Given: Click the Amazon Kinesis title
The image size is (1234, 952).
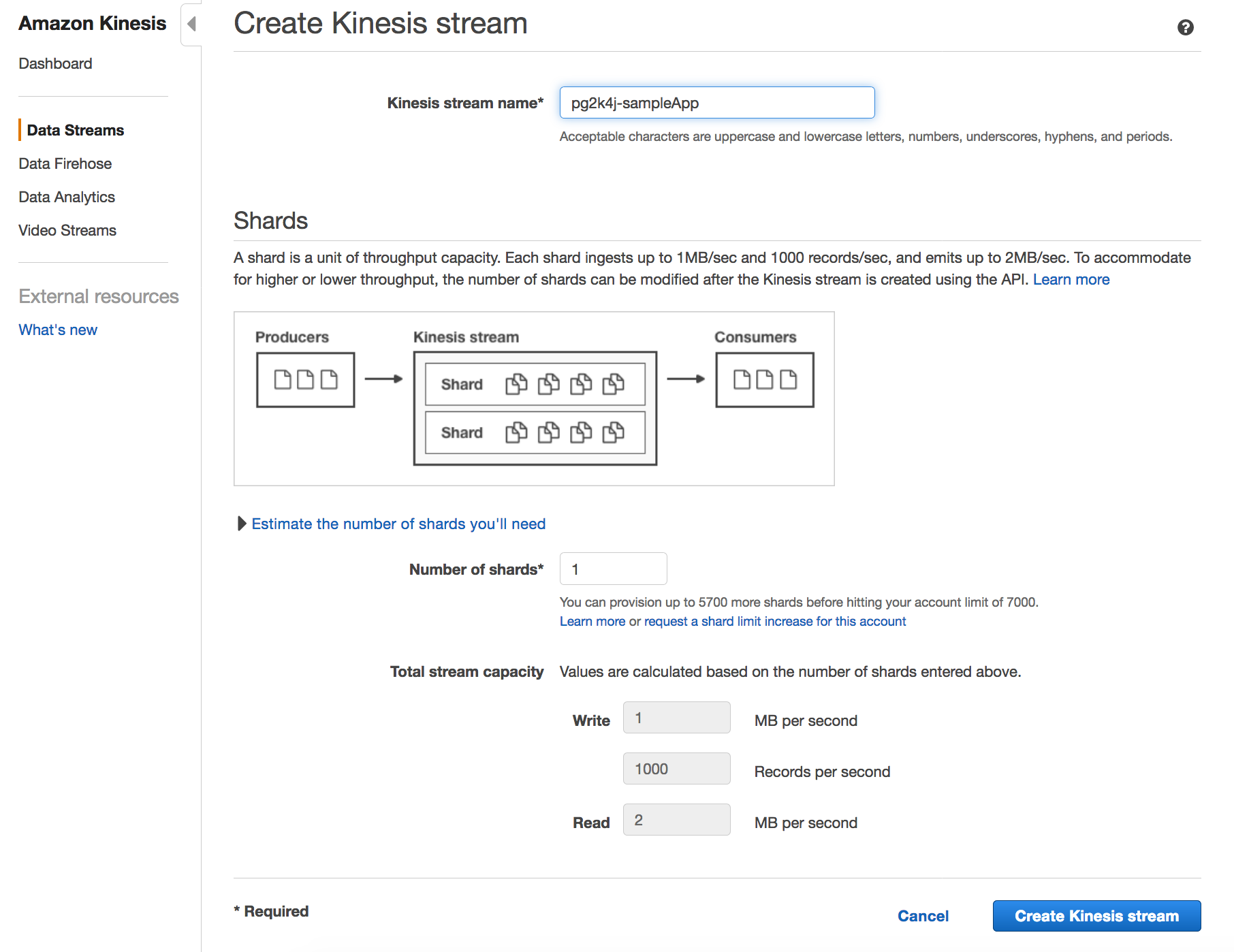Looking at the screenshot, I should coord(93,23).
